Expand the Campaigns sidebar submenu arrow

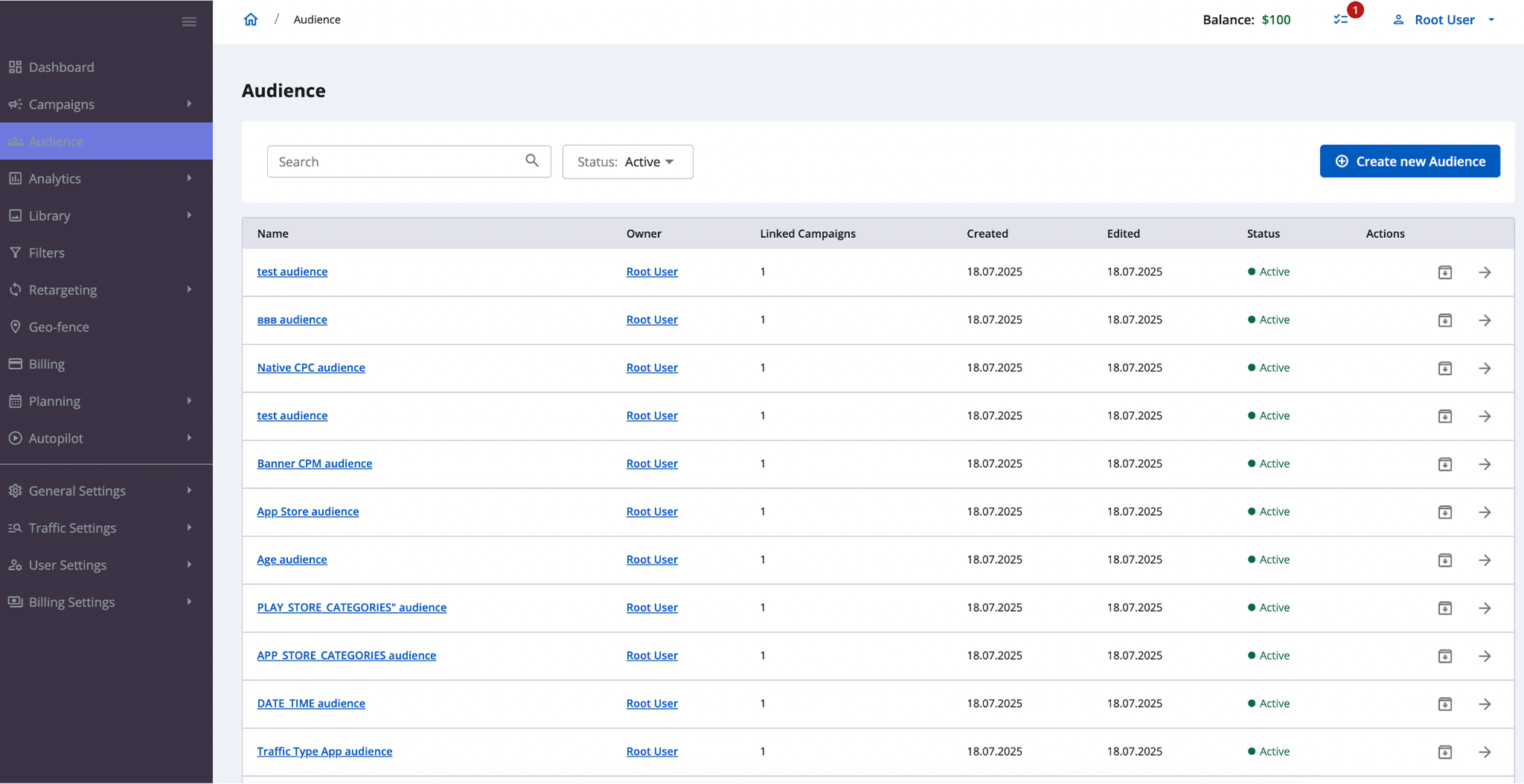point(189,103)
